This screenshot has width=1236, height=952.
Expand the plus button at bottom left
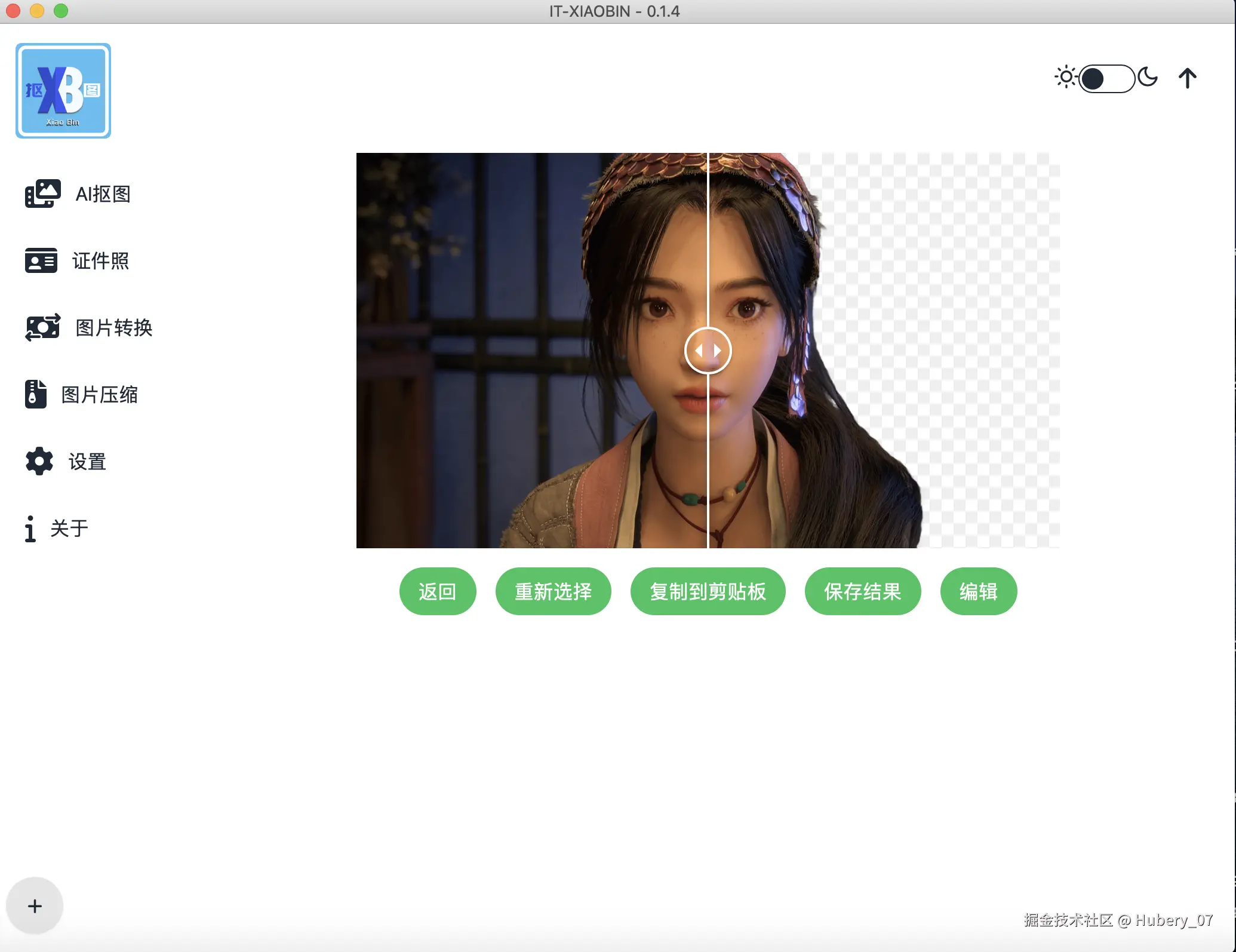click(x=35, y=905)
